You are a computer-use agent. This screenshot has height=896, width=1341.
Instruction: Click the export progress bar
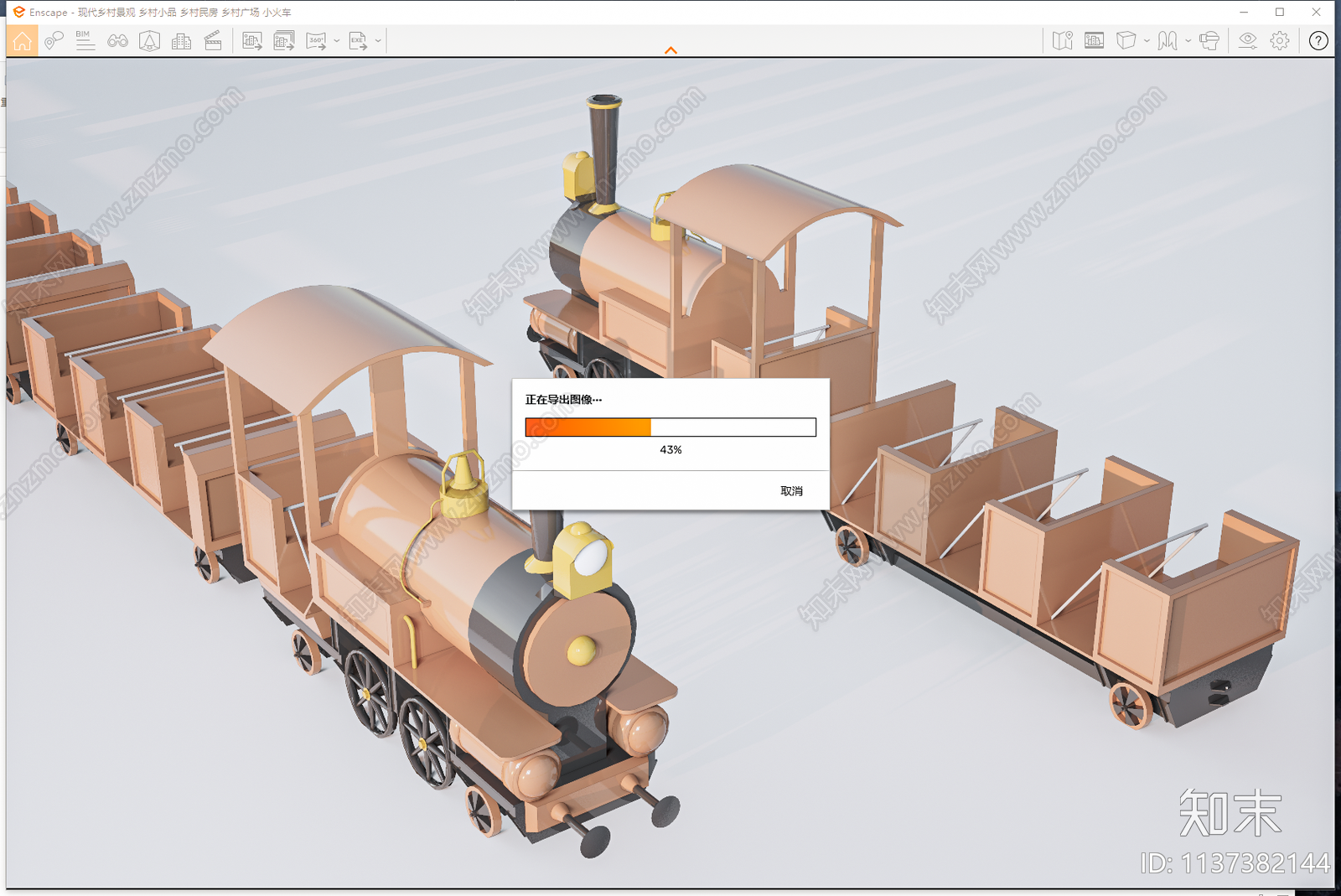(x=670, y=427)
